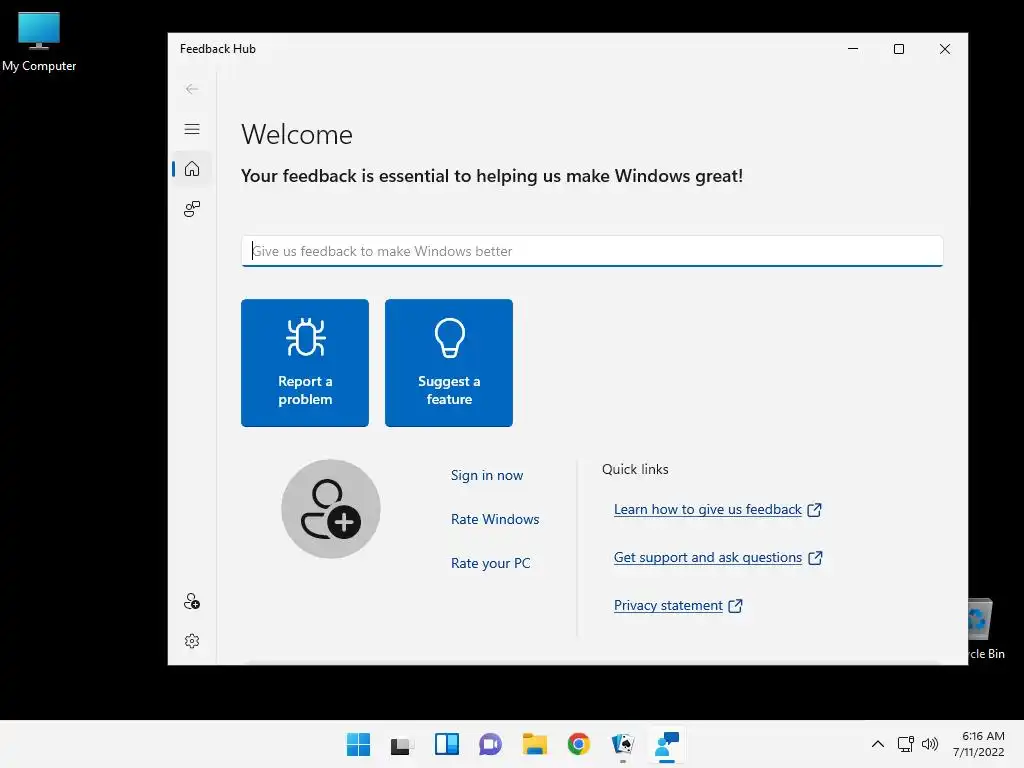The height and width of the screenshot is (768, 1024).
Task: Launch Teams Chat from the taskbar
Action: pos(490,744)
